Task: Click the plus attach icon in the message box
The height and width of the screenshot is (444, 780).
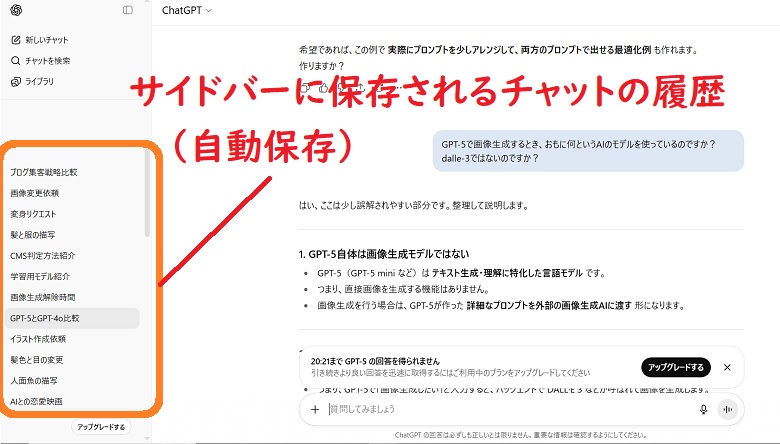Action: [x=315, y=409]
